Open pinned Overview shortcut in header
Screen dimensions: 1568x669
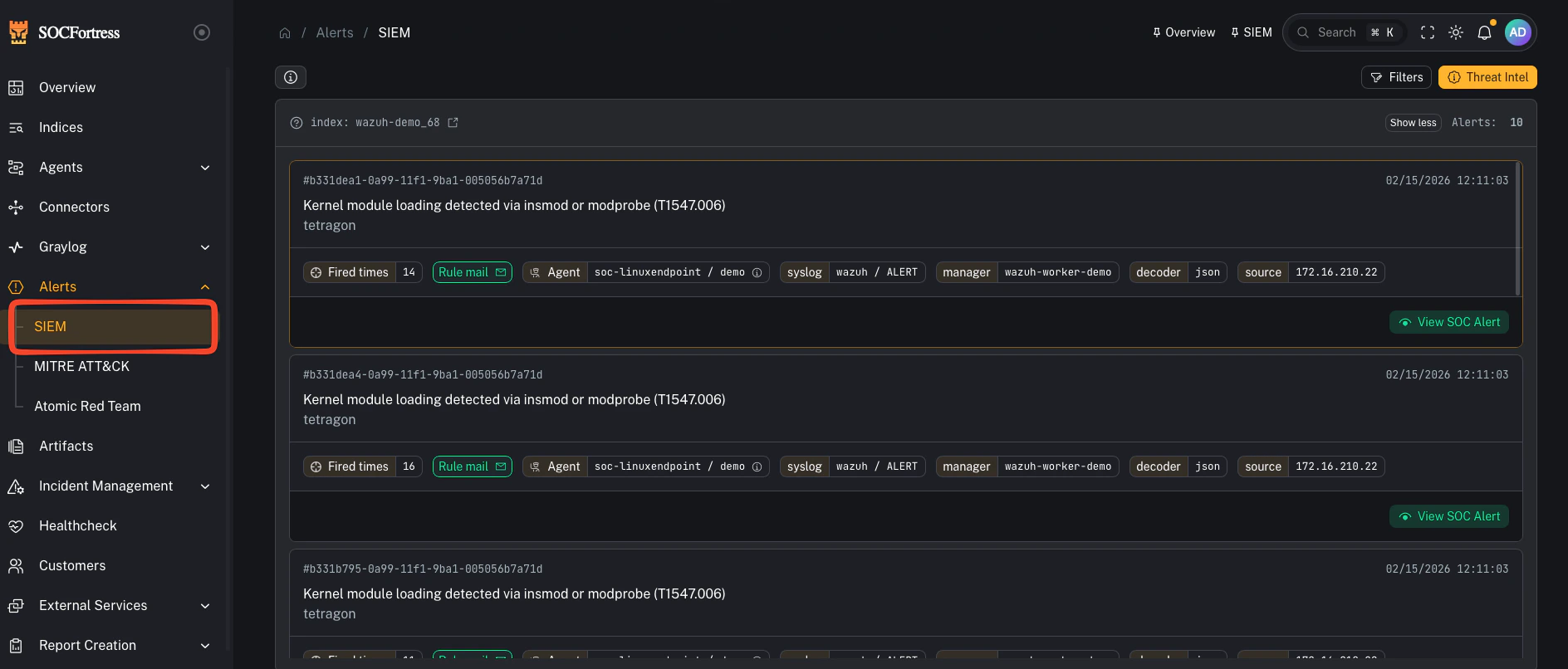pyautogui.click(x=1183, y=32)
